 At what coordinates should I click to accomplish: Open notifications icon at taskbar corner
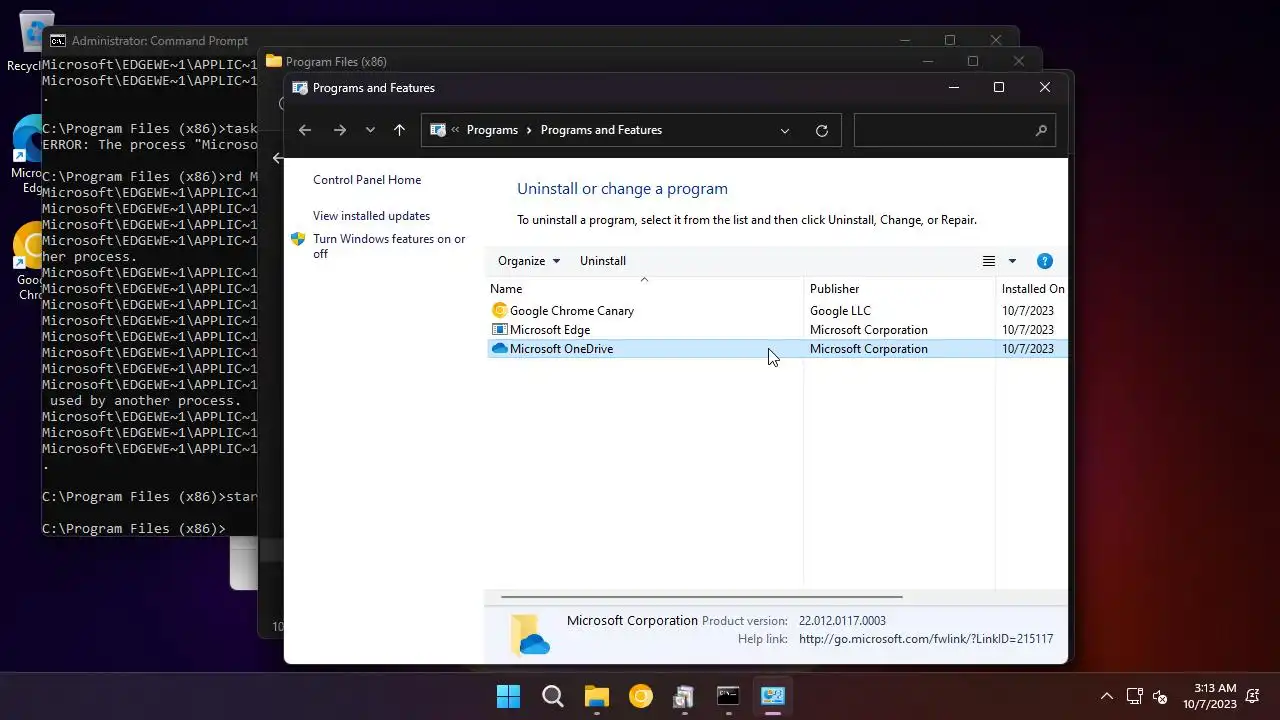click(1253, 696)
